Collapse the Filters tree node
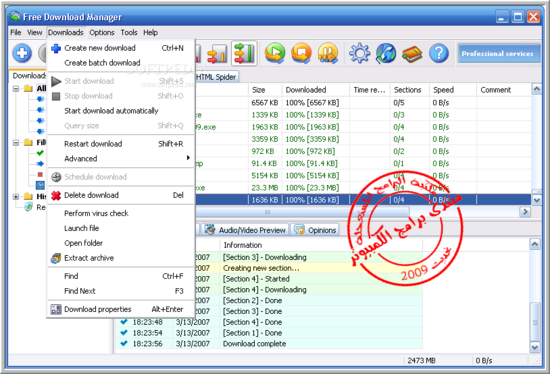This screenshot has height=374, width=550. [x=16, y=142]
